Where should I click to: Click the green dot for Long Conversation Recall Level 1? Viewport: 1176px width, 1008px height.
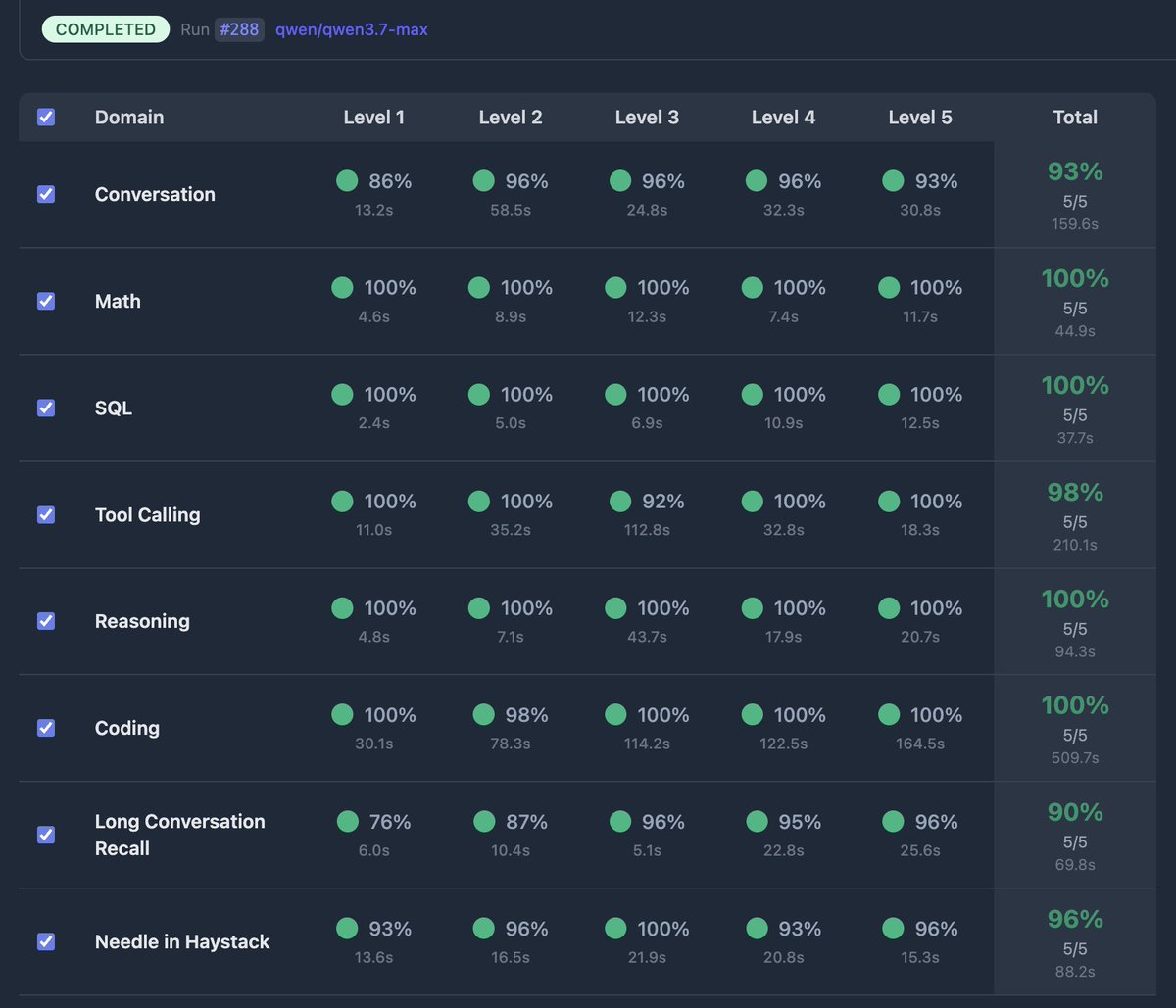pyautogui.click(x=348, y=821)
